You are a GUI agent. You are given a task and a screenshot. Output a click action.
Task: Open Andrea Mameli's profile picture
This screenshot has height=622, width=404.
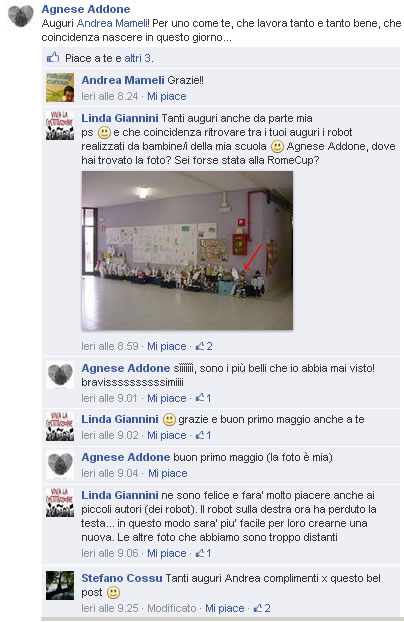point(60,87)
